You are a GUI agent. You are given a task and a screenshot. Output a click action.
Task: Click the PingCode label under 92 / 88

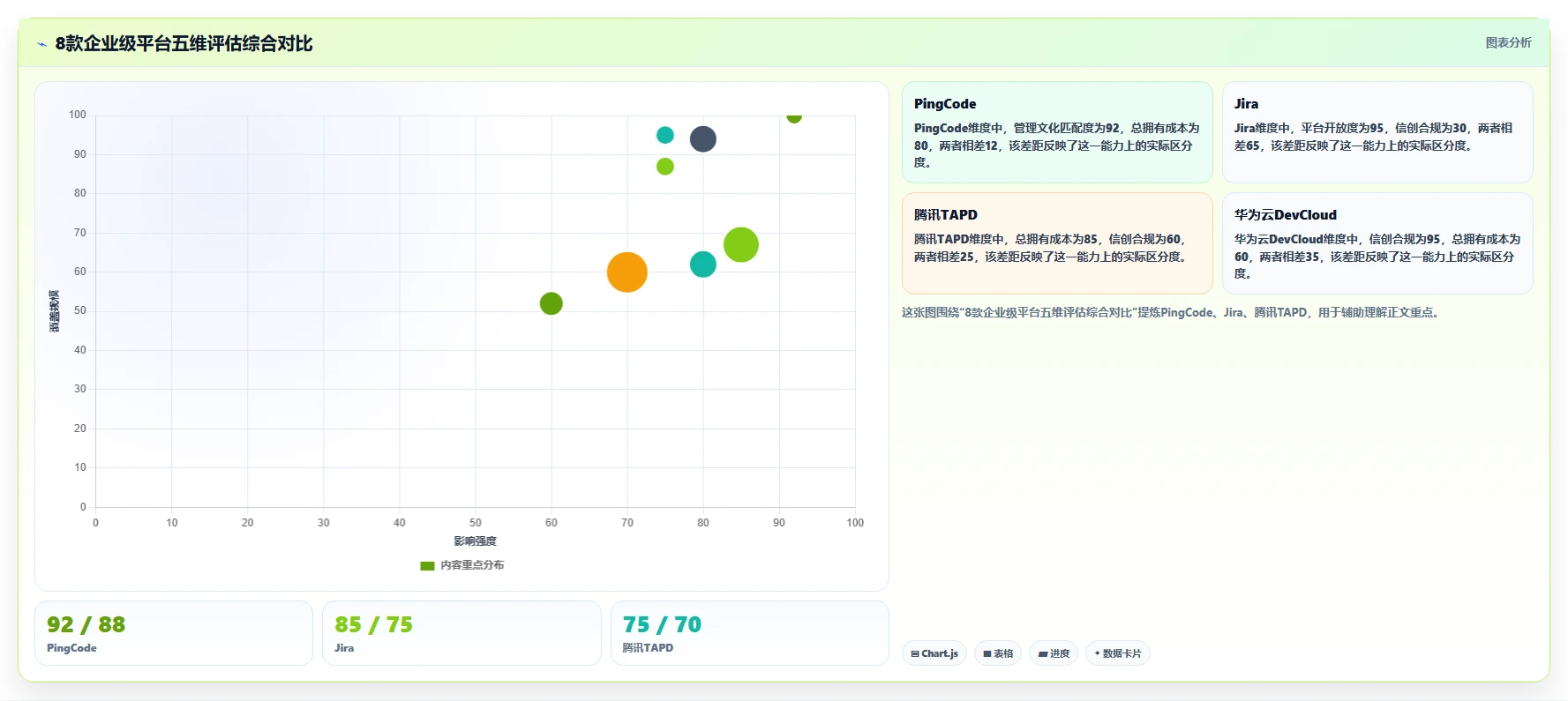pyautogui.click(x=72, y=648)
